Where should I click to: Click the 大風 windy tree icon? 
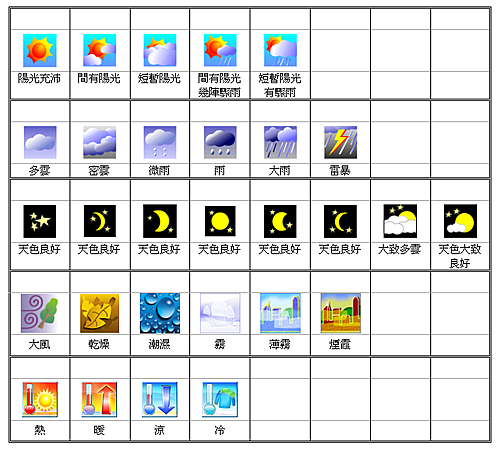pos(40,313)
